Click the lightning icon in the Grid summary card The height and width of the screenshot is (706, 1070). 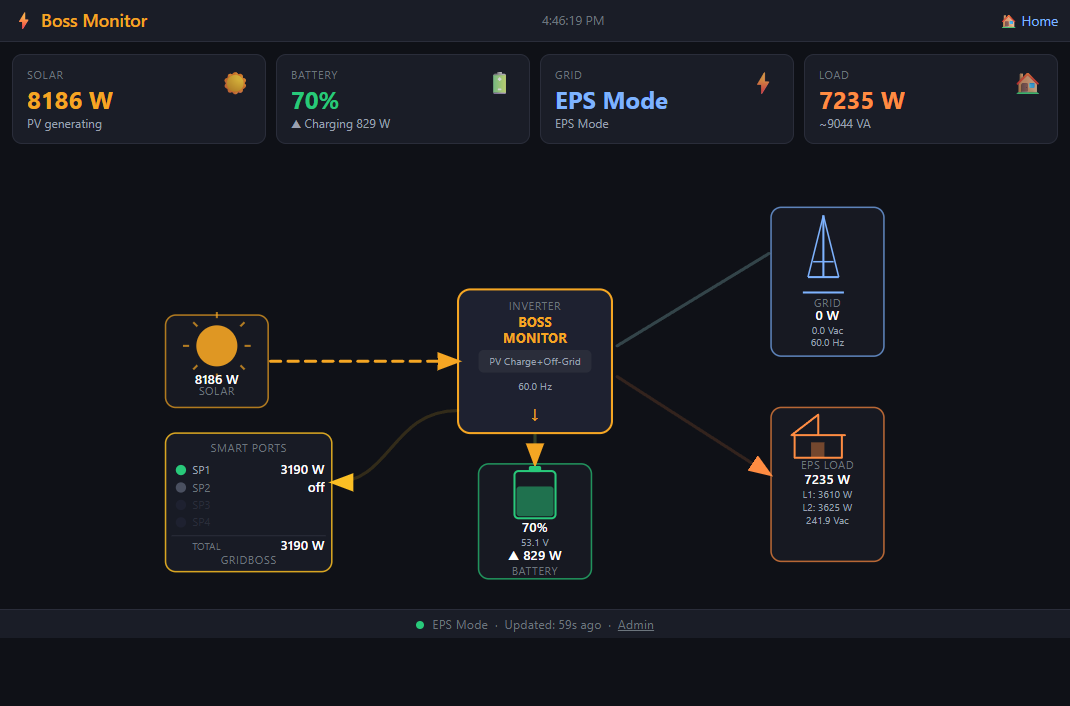point(763,83)
